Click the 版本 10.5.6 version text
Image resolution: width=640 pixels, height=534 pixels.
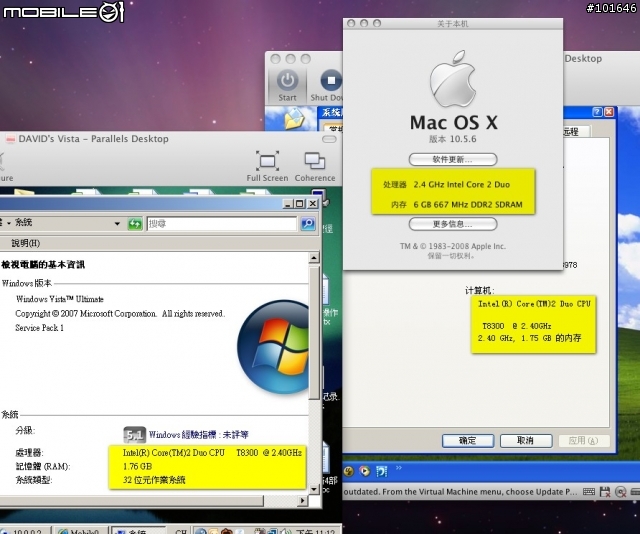point(453,139)
